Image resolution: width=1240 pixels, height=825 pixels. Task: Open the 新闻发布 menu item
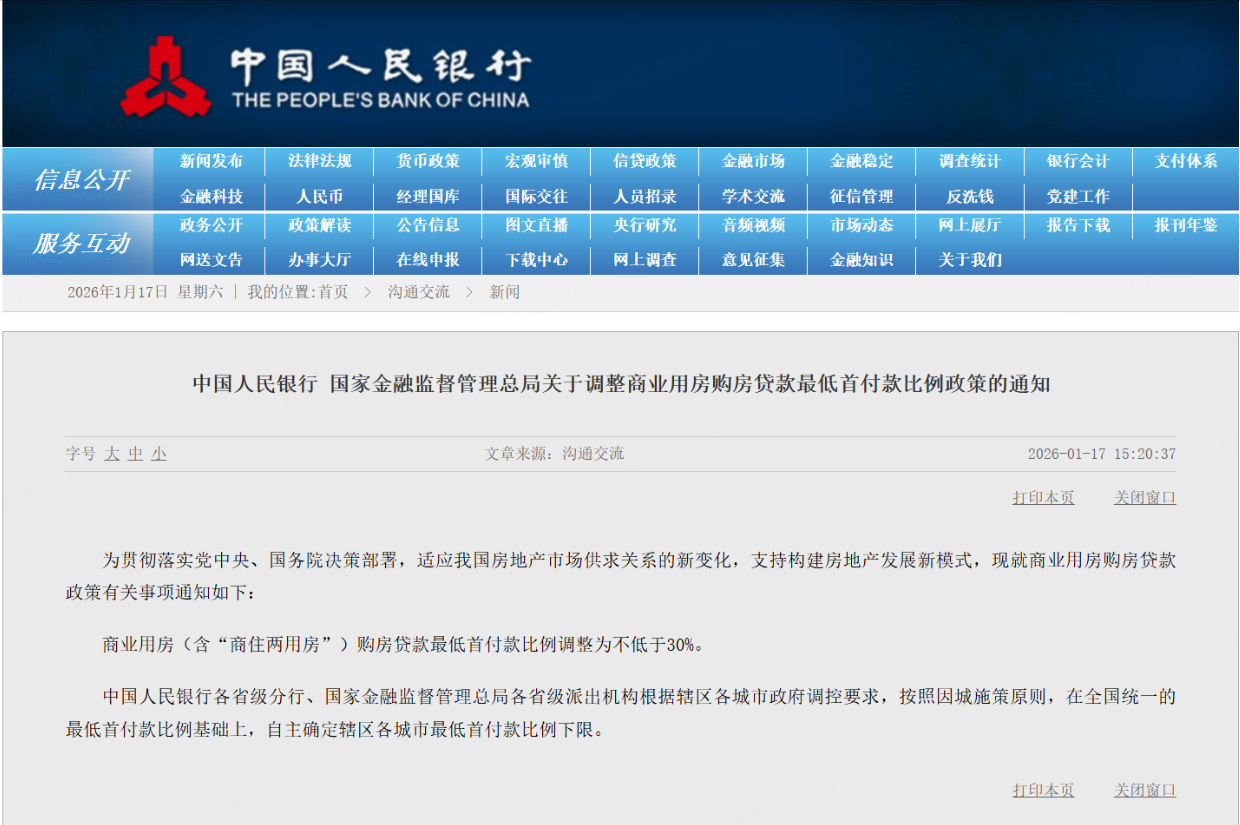tap(211, 161)
